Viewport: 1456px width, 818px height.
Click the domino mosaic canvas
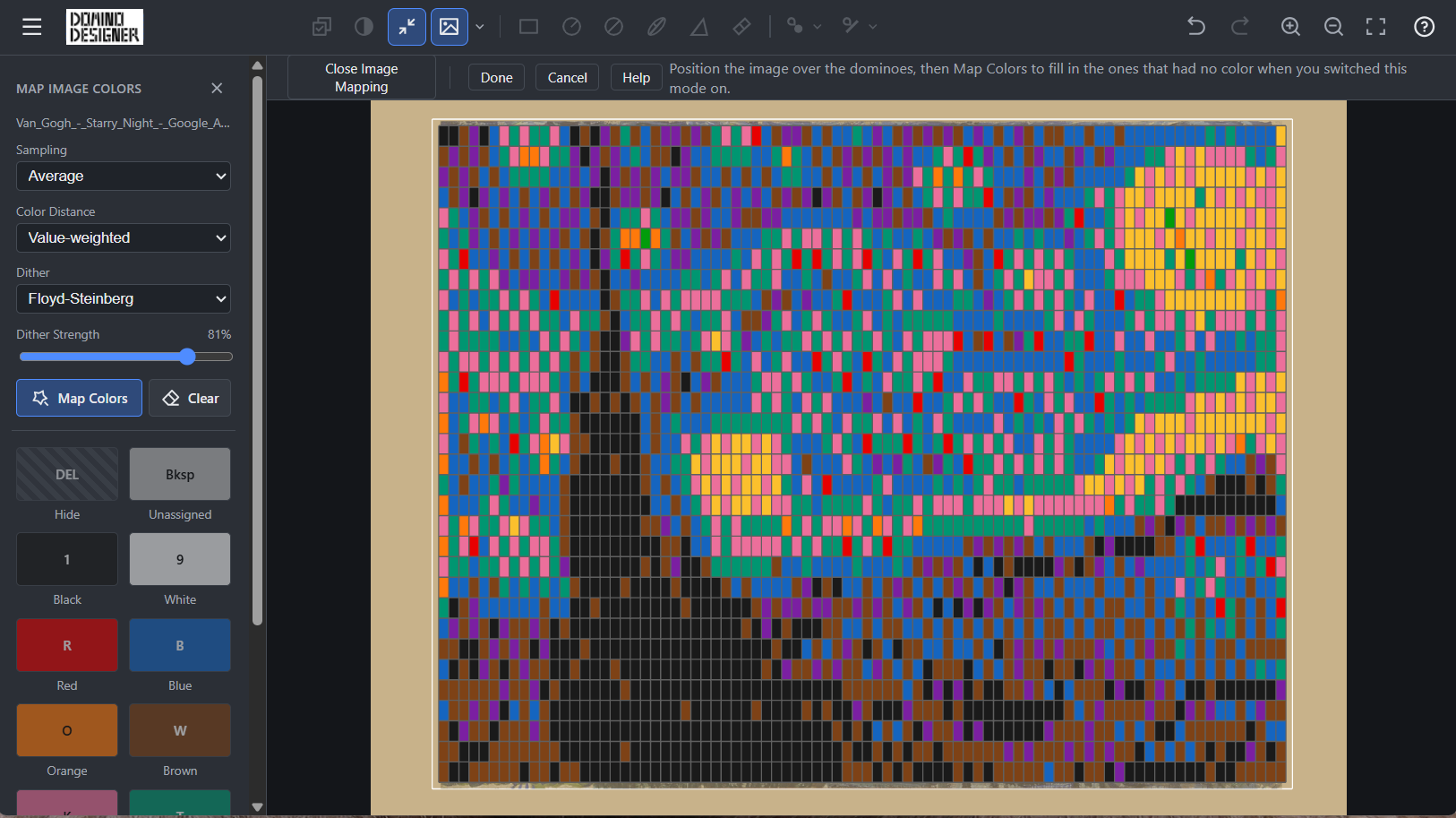(x=861, y=454)
